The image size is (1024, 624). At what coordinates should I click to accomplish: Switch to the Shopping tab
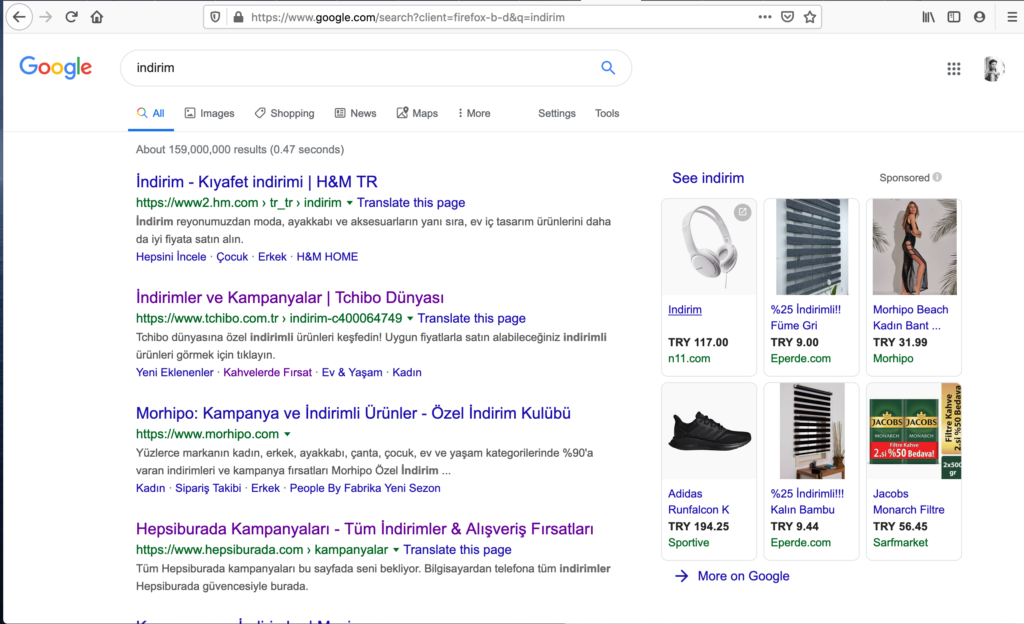click(x=285, y=113)
